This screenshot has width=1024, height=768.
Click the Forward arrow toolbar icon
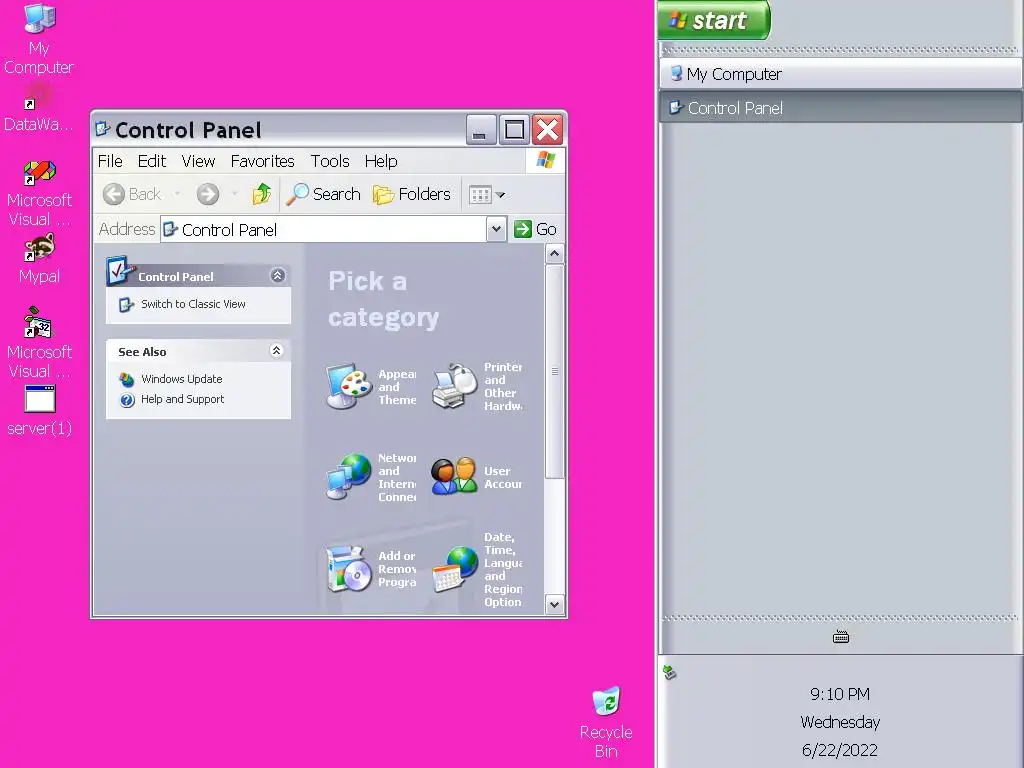pyautogui.click(x=208, y=194)
